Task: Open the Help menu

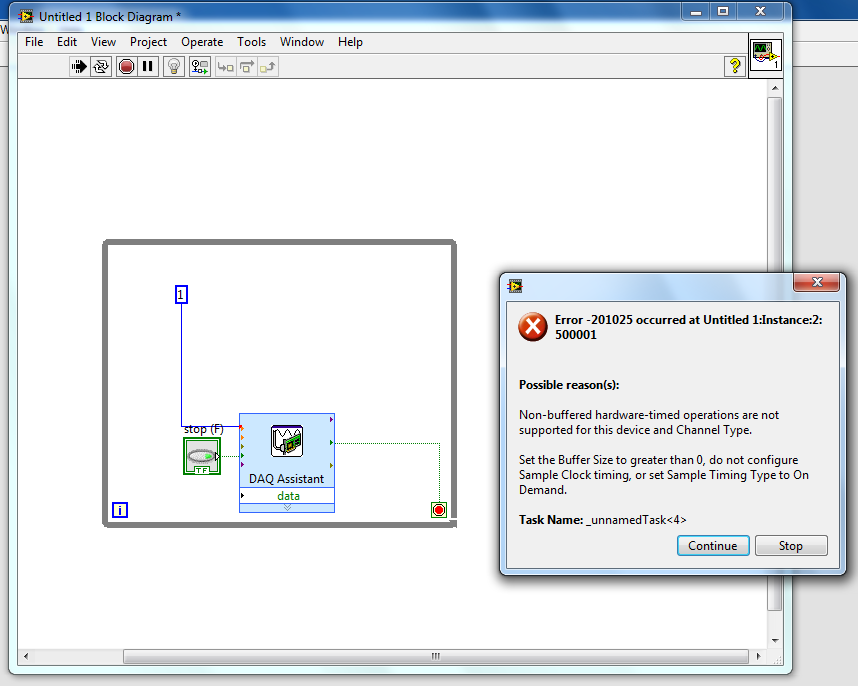Action: tap(350, 42)
